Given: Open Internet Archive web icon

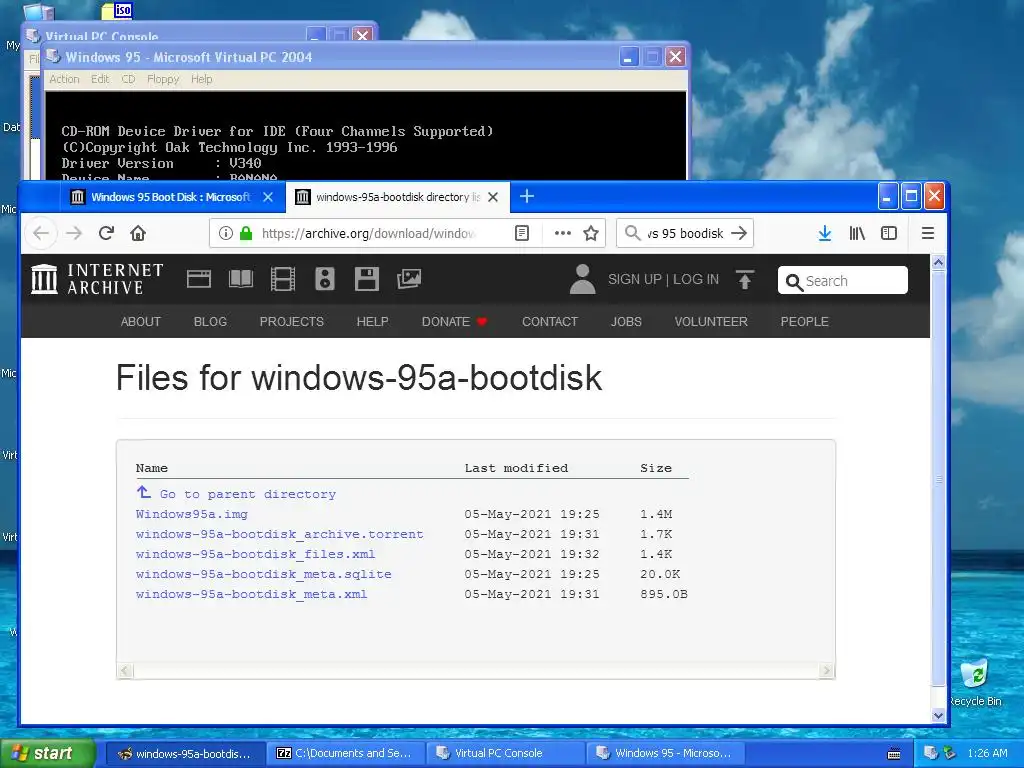Looking at the screenshot, I should point(199,279).
